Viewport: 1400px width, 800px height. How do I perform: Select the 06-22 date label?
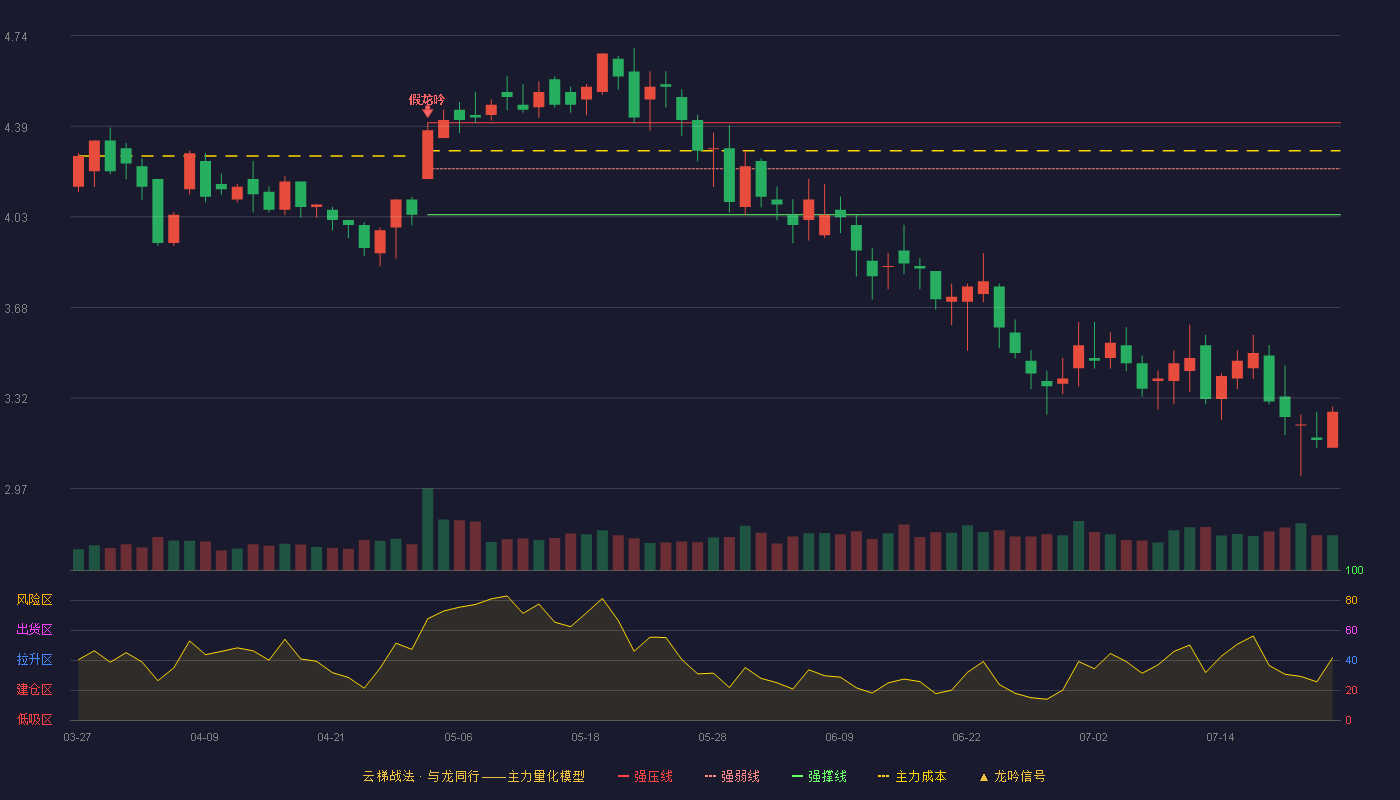point(966,737)
